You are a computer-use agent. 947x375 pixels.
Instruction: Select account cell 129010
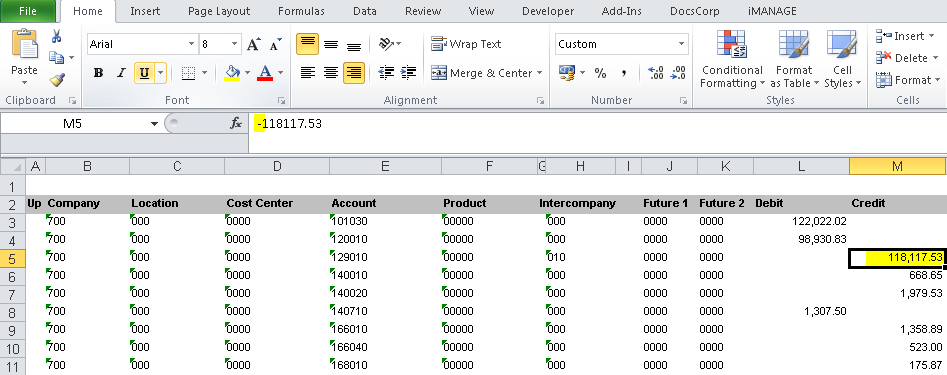(x=385, y=257)
